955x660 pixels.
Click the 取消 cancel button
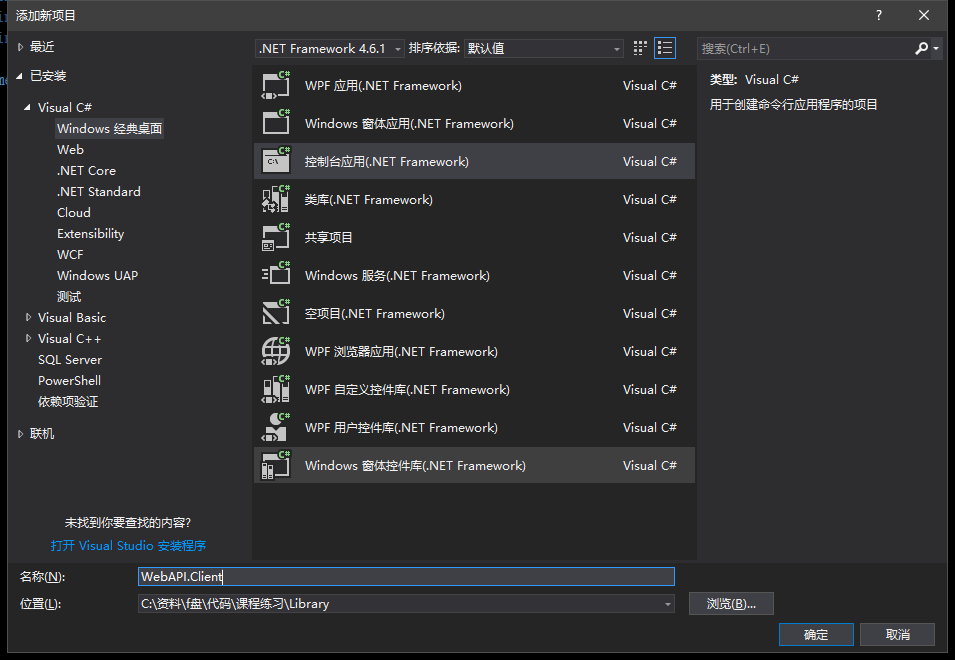tap(898, 634)
